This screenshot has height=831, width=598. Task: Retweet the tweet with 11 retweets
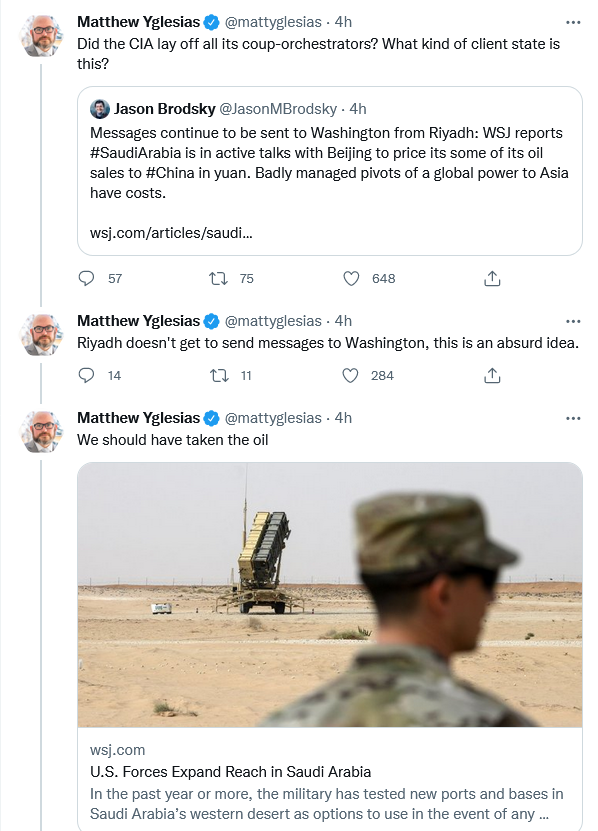[218, 375]
